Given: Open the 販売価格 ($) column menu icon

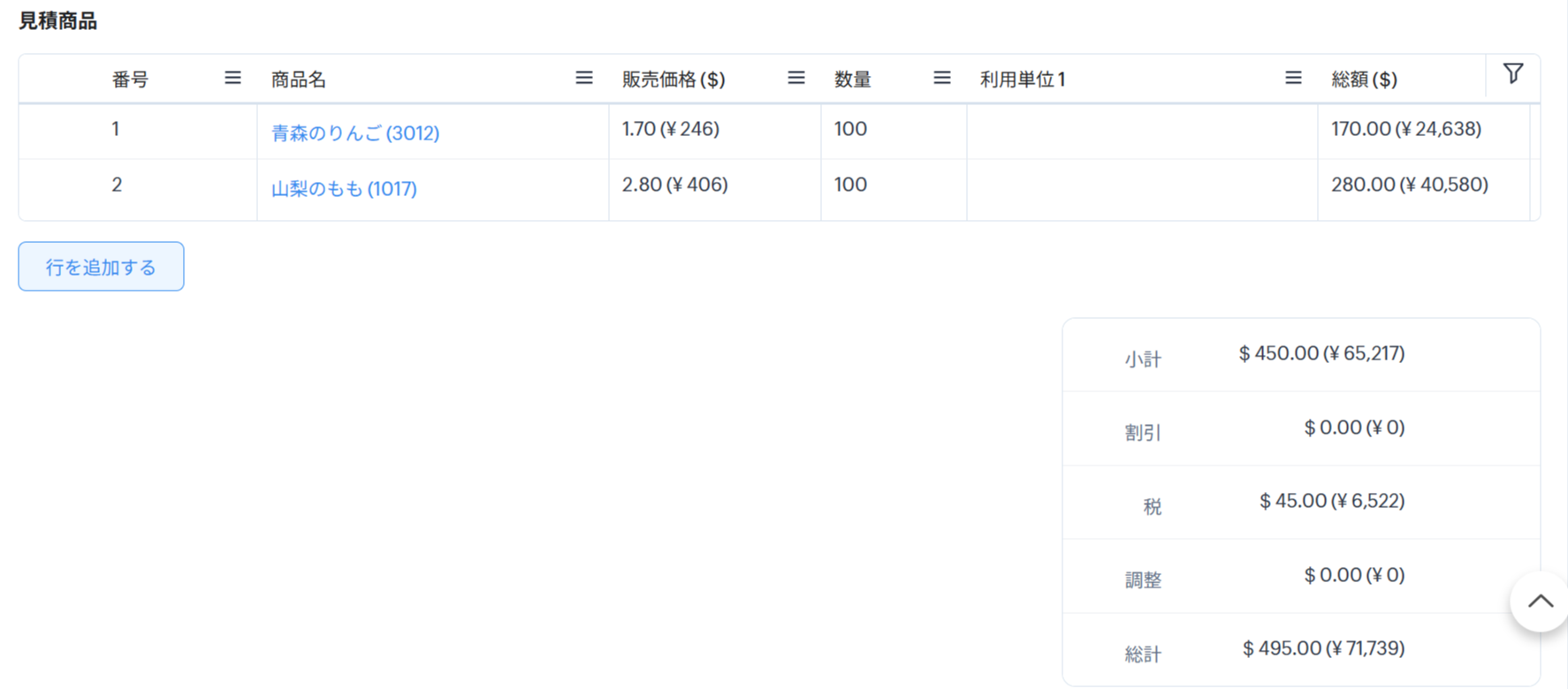Looking at the screenshot, I should click(796, 79).
